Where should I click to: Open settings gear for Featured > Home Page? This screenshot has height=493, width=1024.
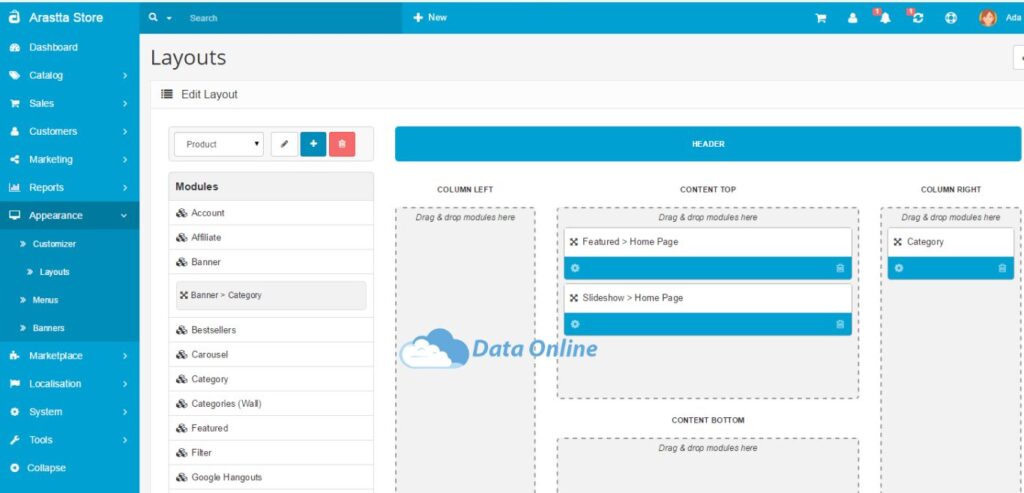pyautogui.click(x=575, y=268)
